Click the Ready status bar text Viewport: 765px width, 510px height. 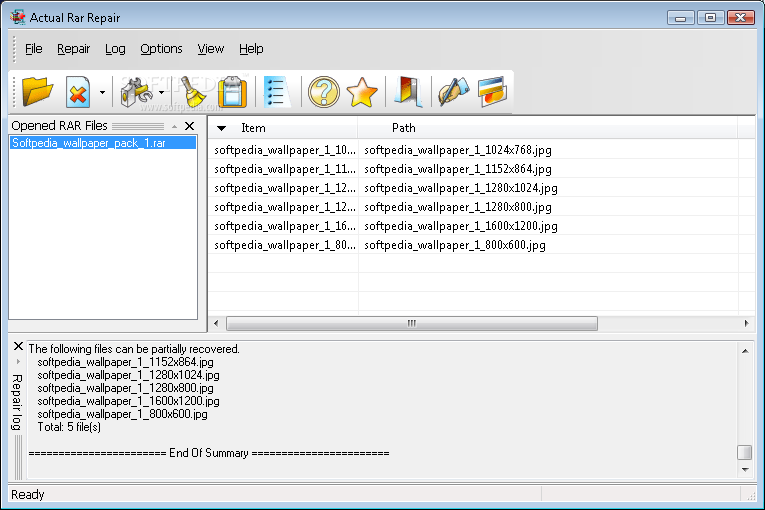coord(28,495)
